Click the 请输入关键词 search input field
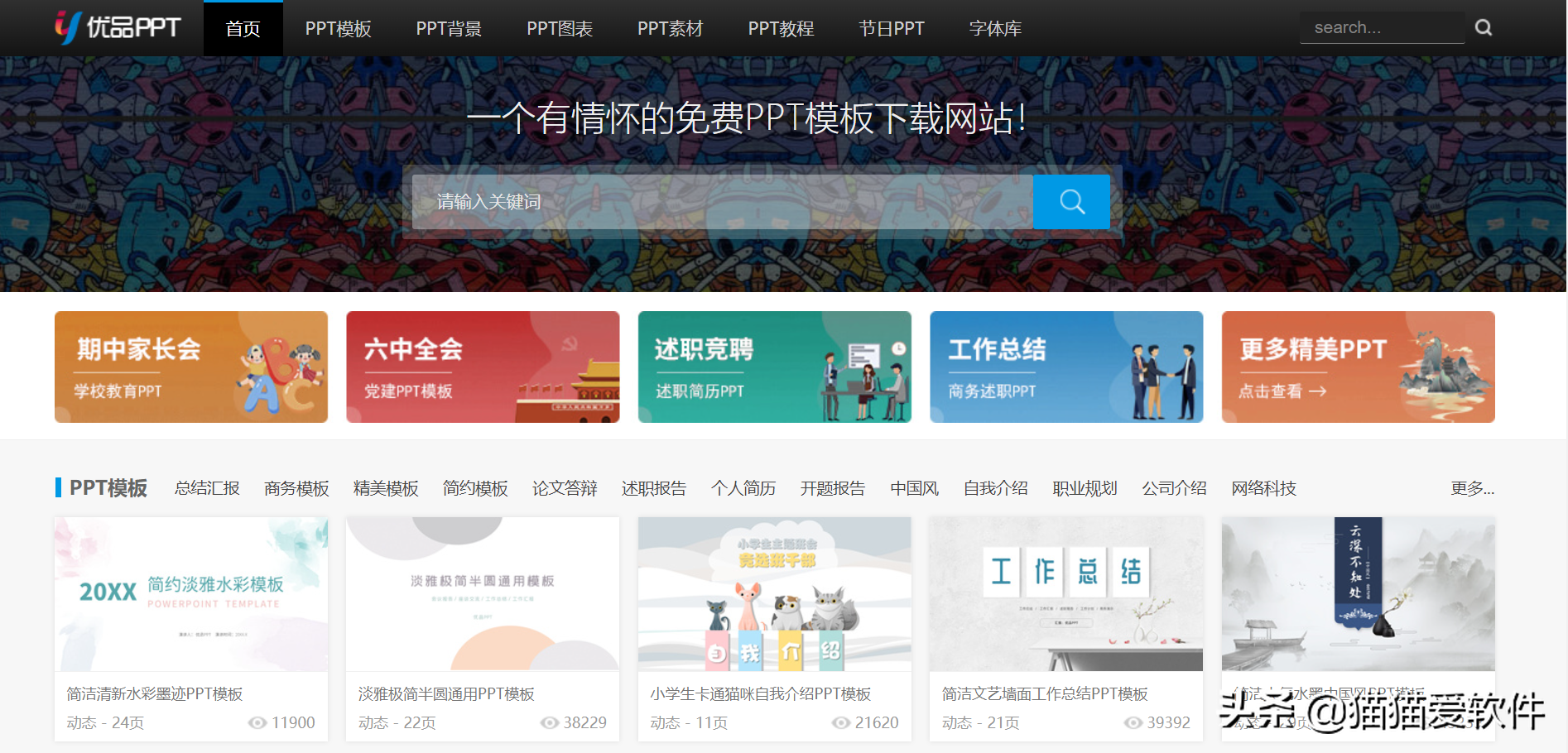1568x753 pixels. click(x=720, y=201)
